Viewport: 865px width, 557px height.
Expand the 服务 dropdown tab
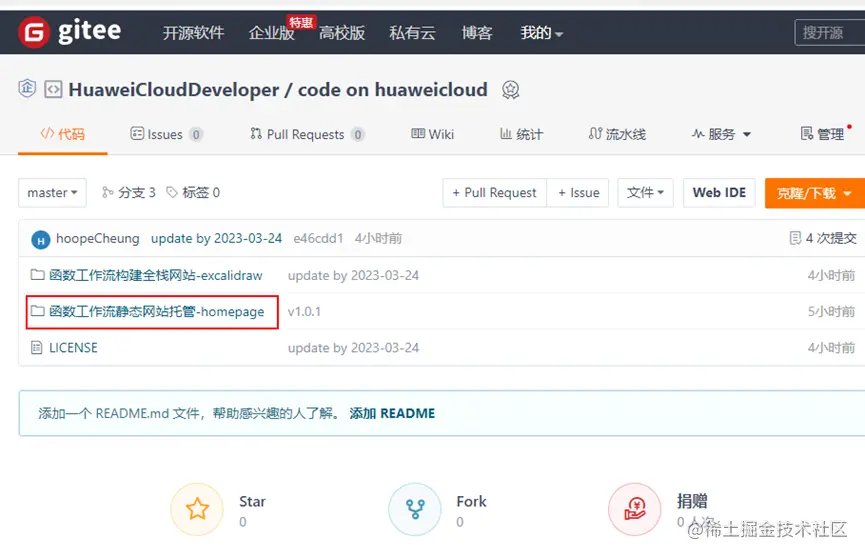721,134
